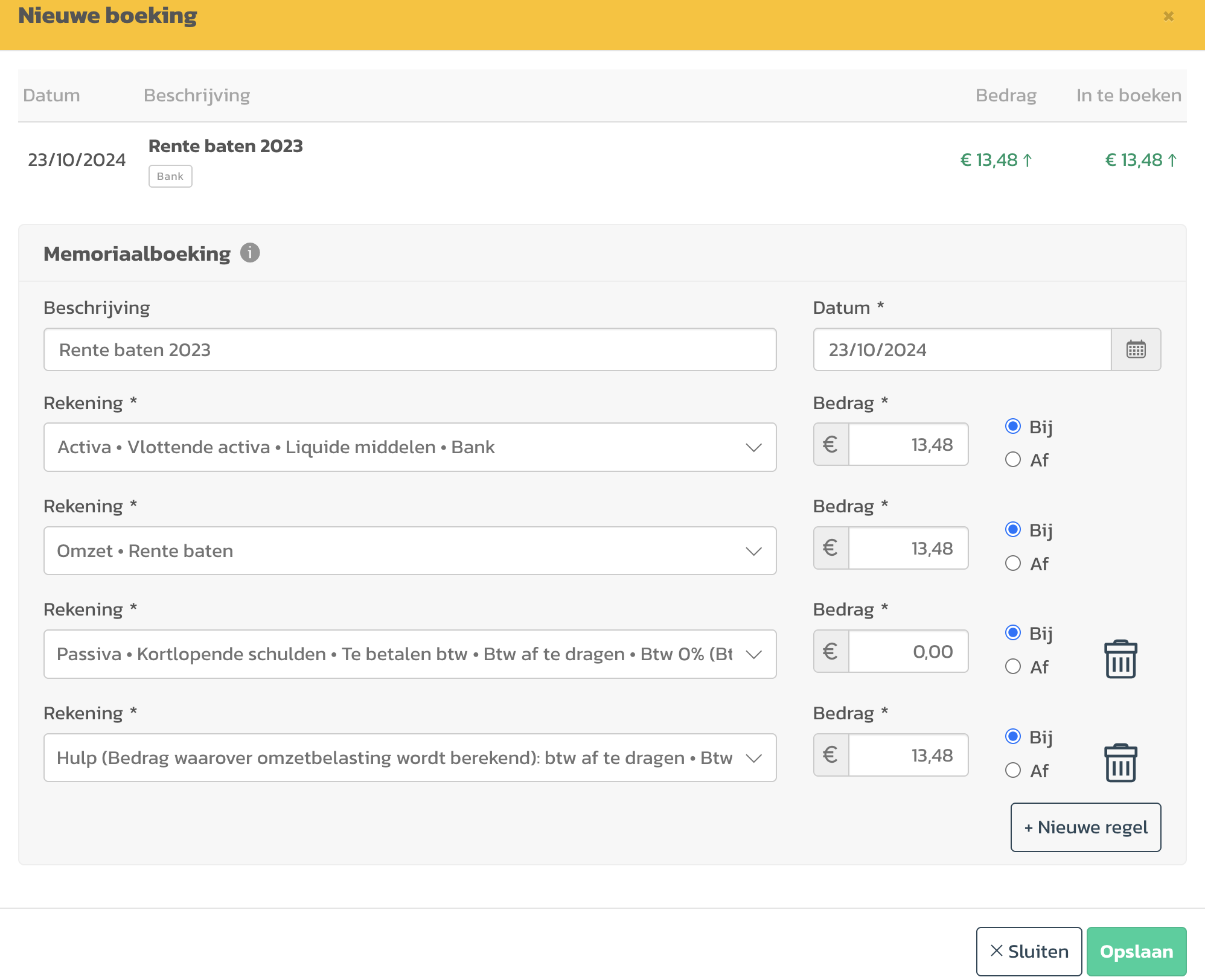1205x980 pixels.
Task: Click the Datum input field
Action: click(962, 350)
